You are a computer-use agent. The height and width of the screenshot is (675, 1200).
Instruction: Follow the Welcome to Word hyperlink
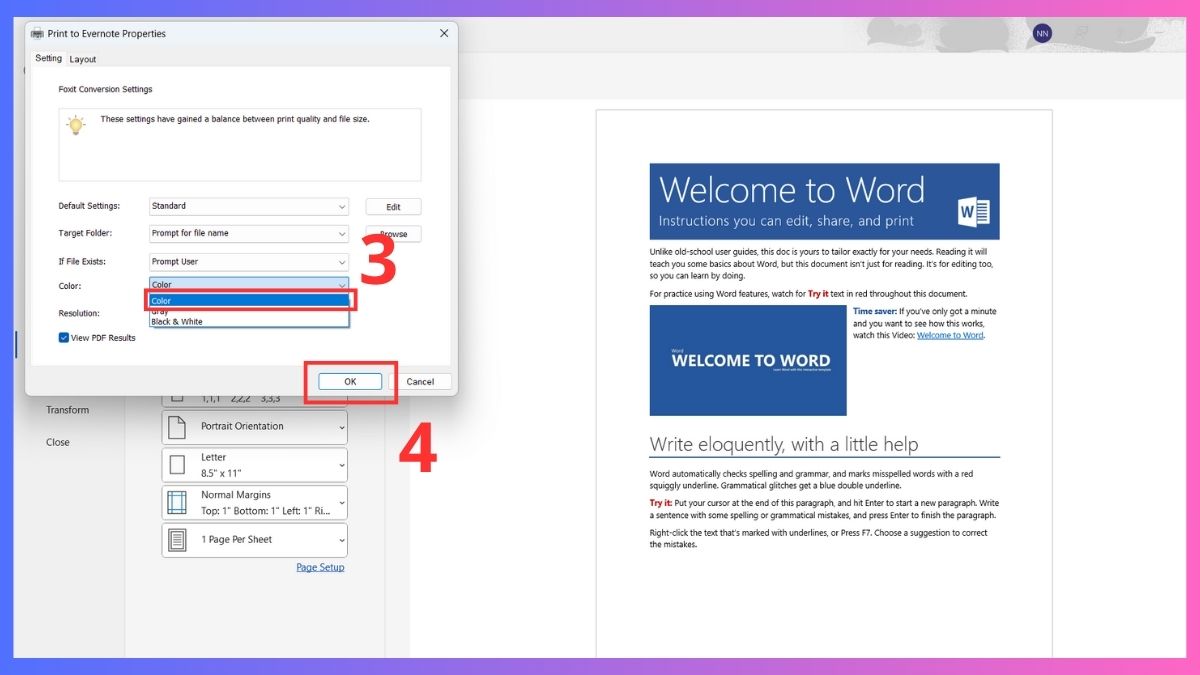coord(950,336)
